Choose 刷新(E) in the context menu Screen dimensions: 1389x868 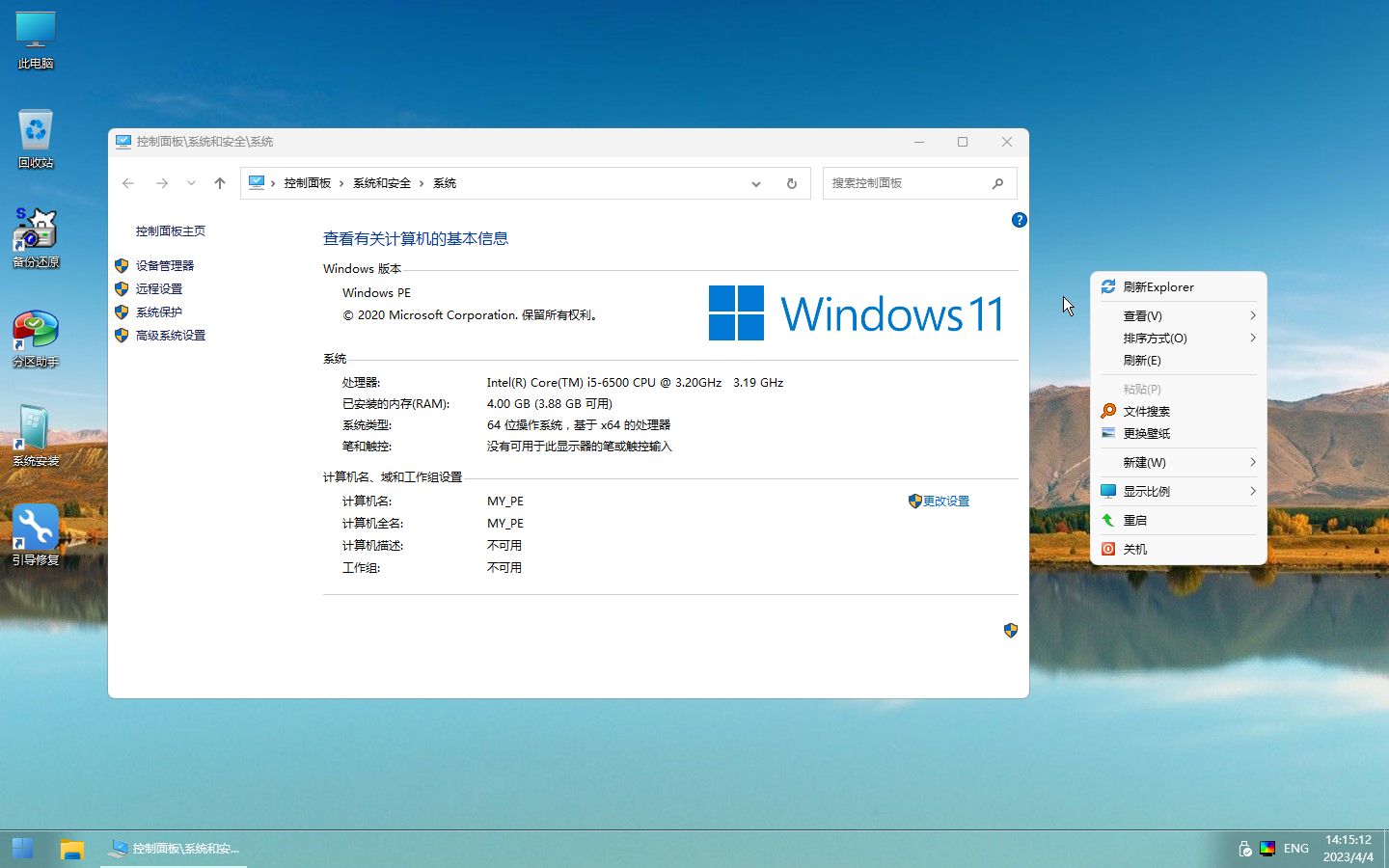click(x=1178, y=360)
